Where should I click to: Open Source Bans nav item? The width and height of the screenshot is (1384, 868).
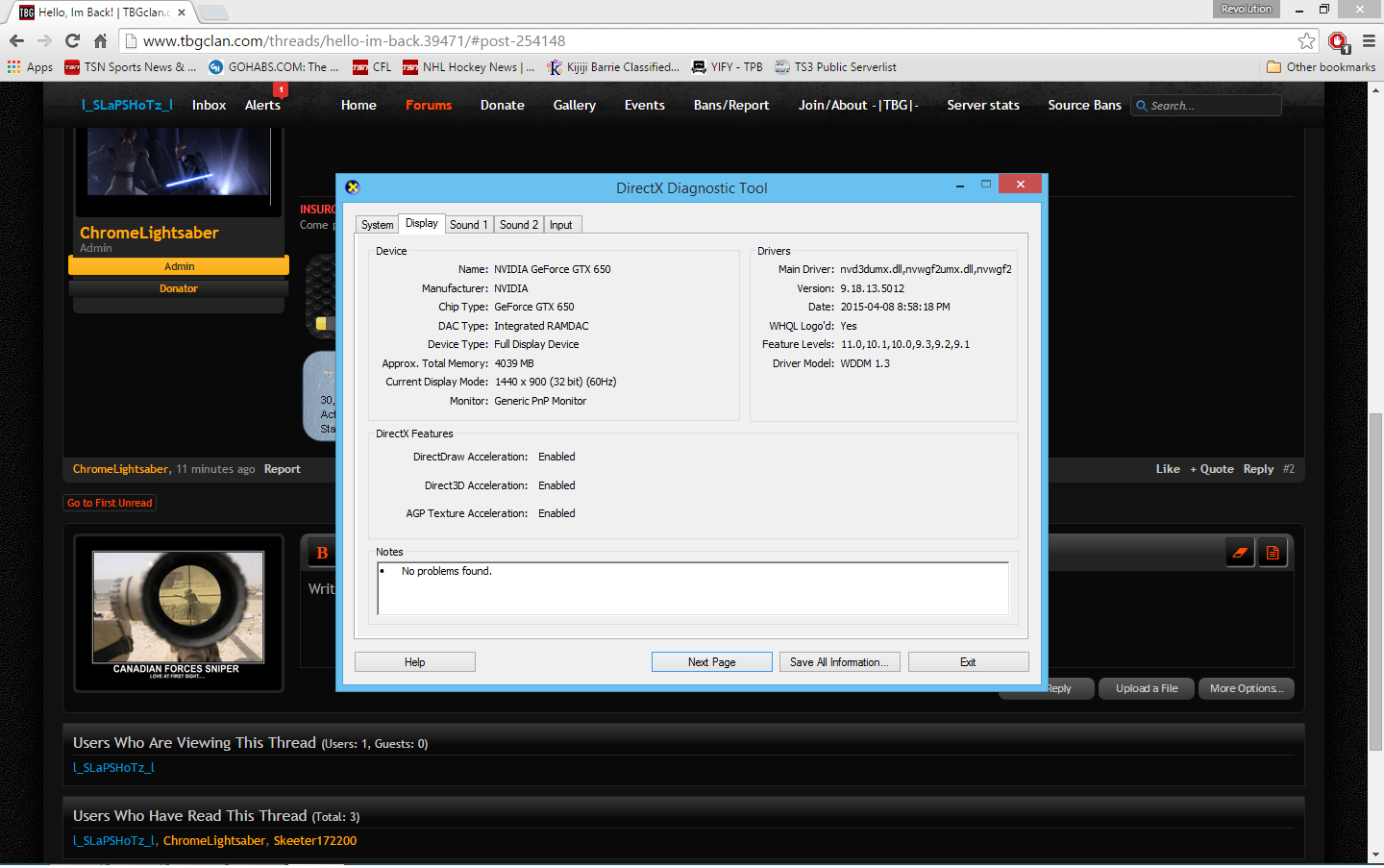pos(1084,105)
